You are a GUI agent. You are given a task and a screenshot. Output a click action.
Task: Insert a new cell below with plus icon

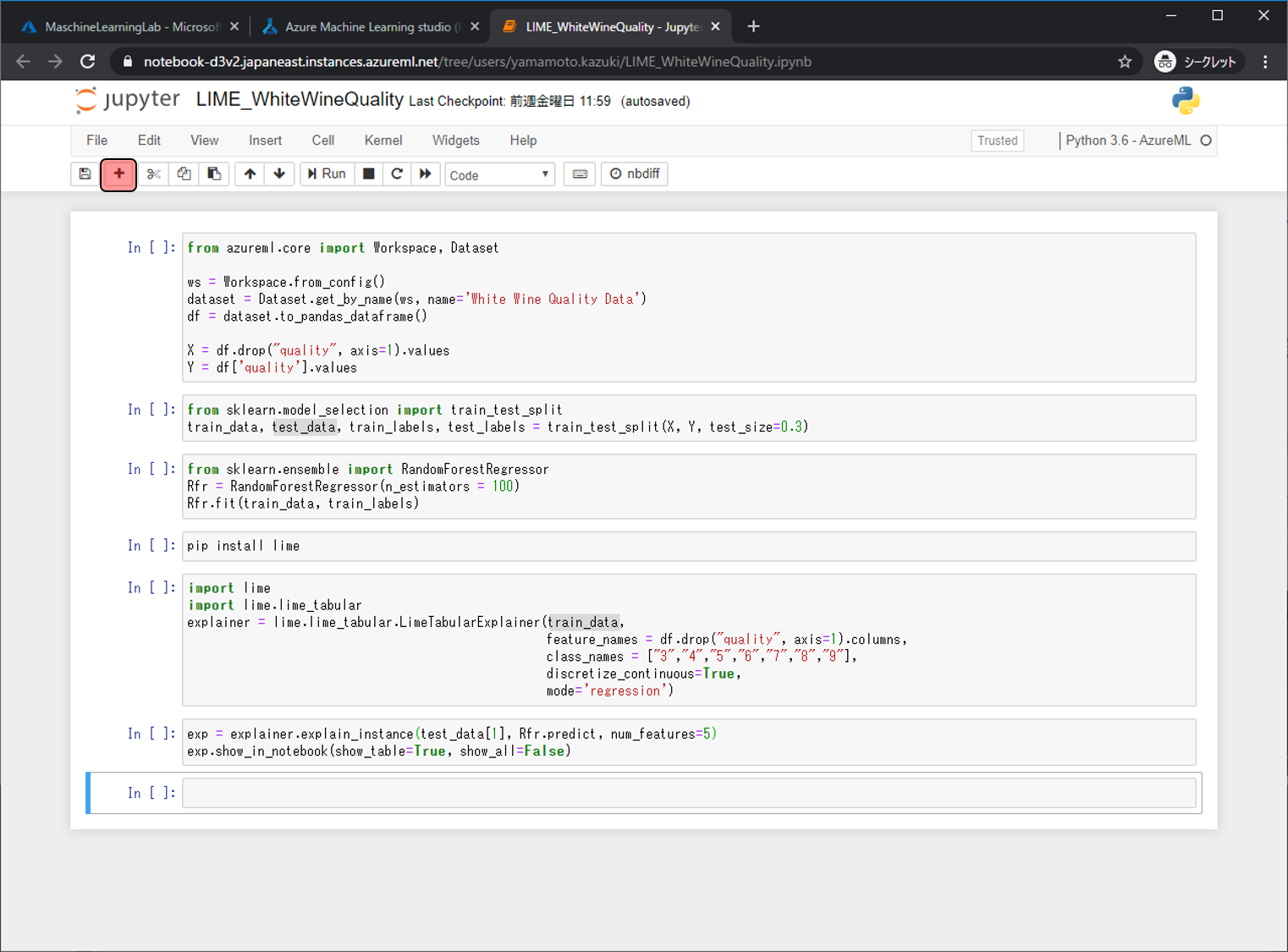(x=118, y=174)
